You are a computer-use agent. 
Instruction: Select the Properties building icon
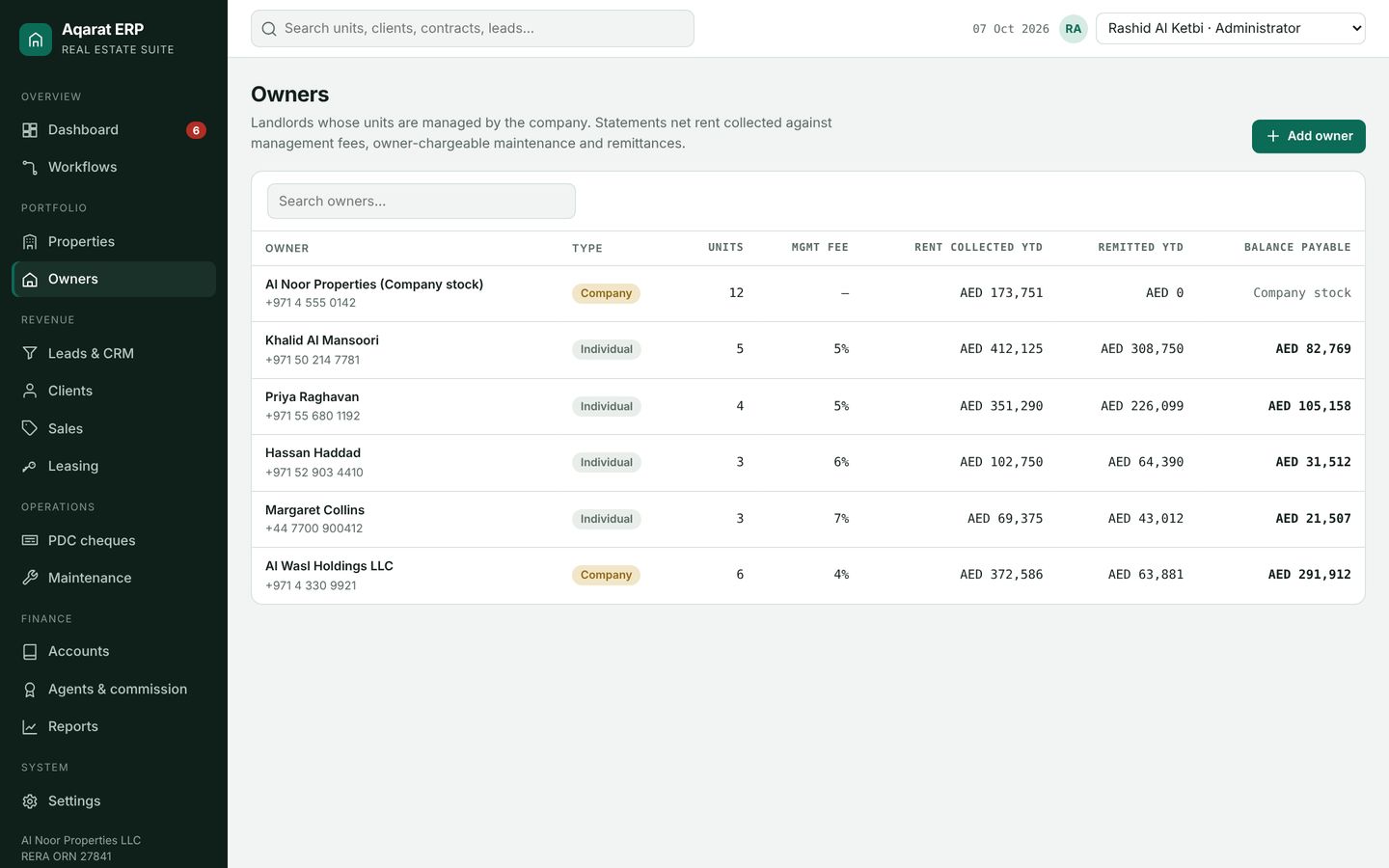30,242
